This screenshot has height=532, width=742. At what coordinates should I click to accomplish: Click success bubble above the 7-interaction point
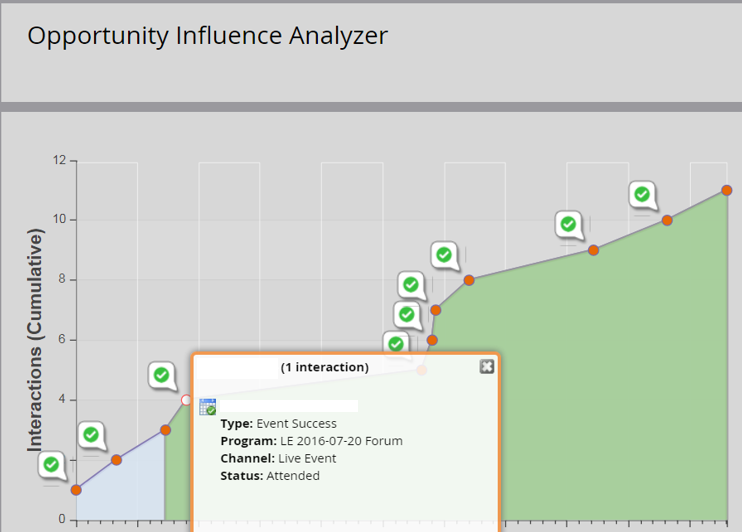410,285
